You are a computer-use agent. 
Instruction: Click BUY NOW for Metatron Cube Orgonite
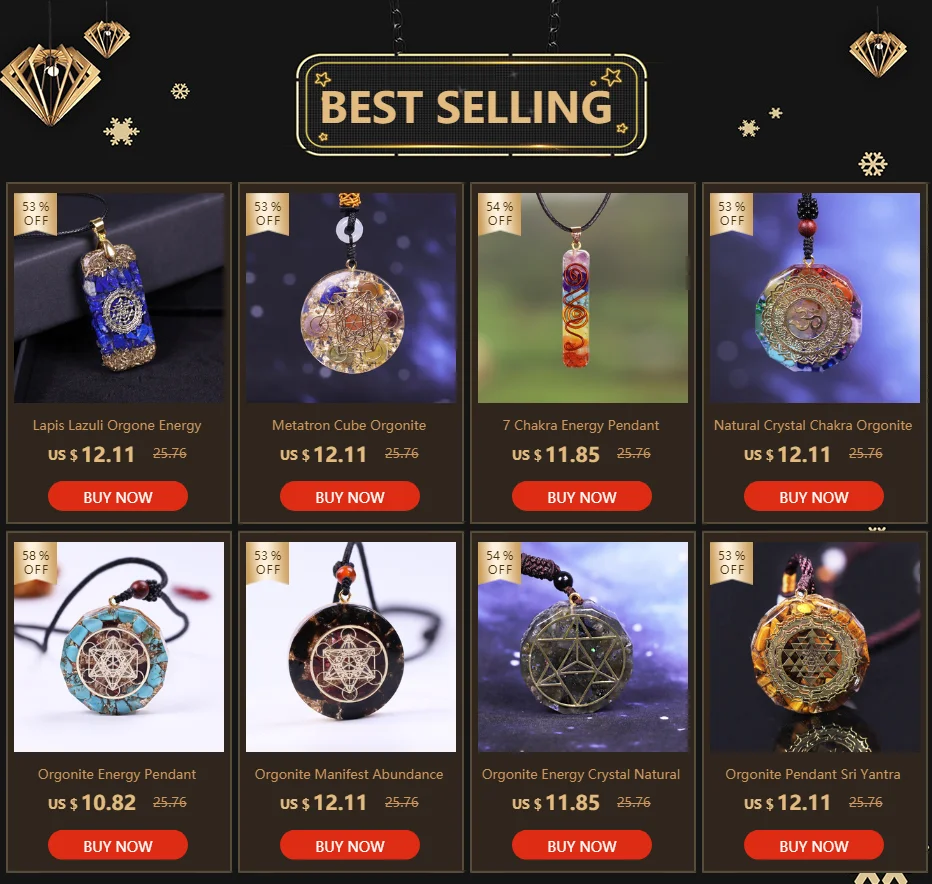pyautogui.click(x=350, y=496)
